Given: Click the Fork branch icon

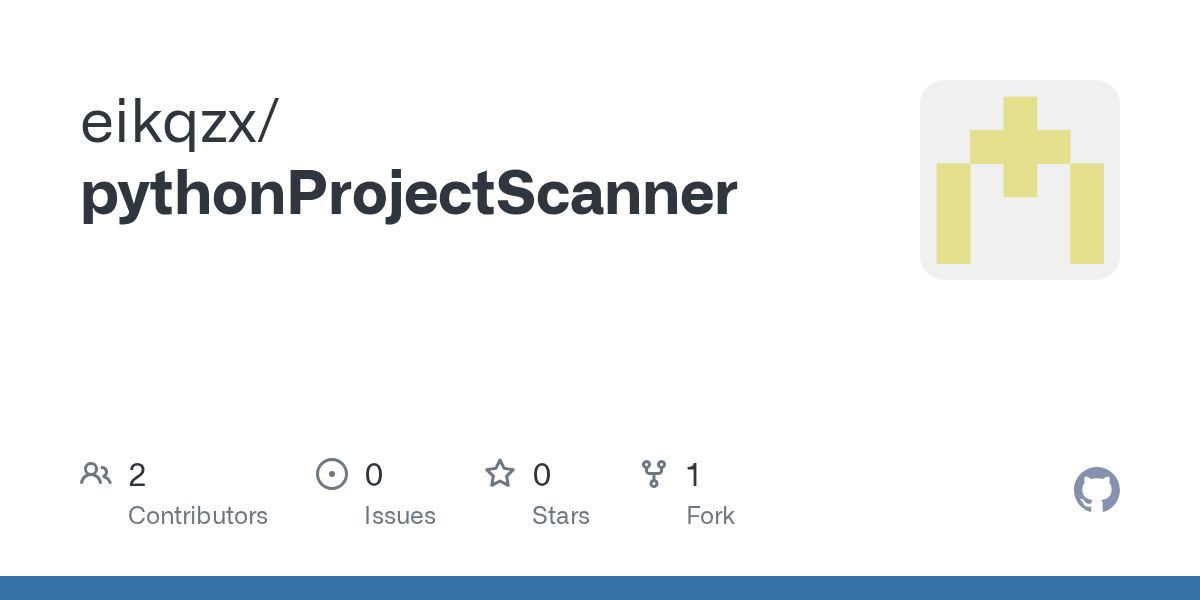Looking at the screenshot, I should (654, 474).
